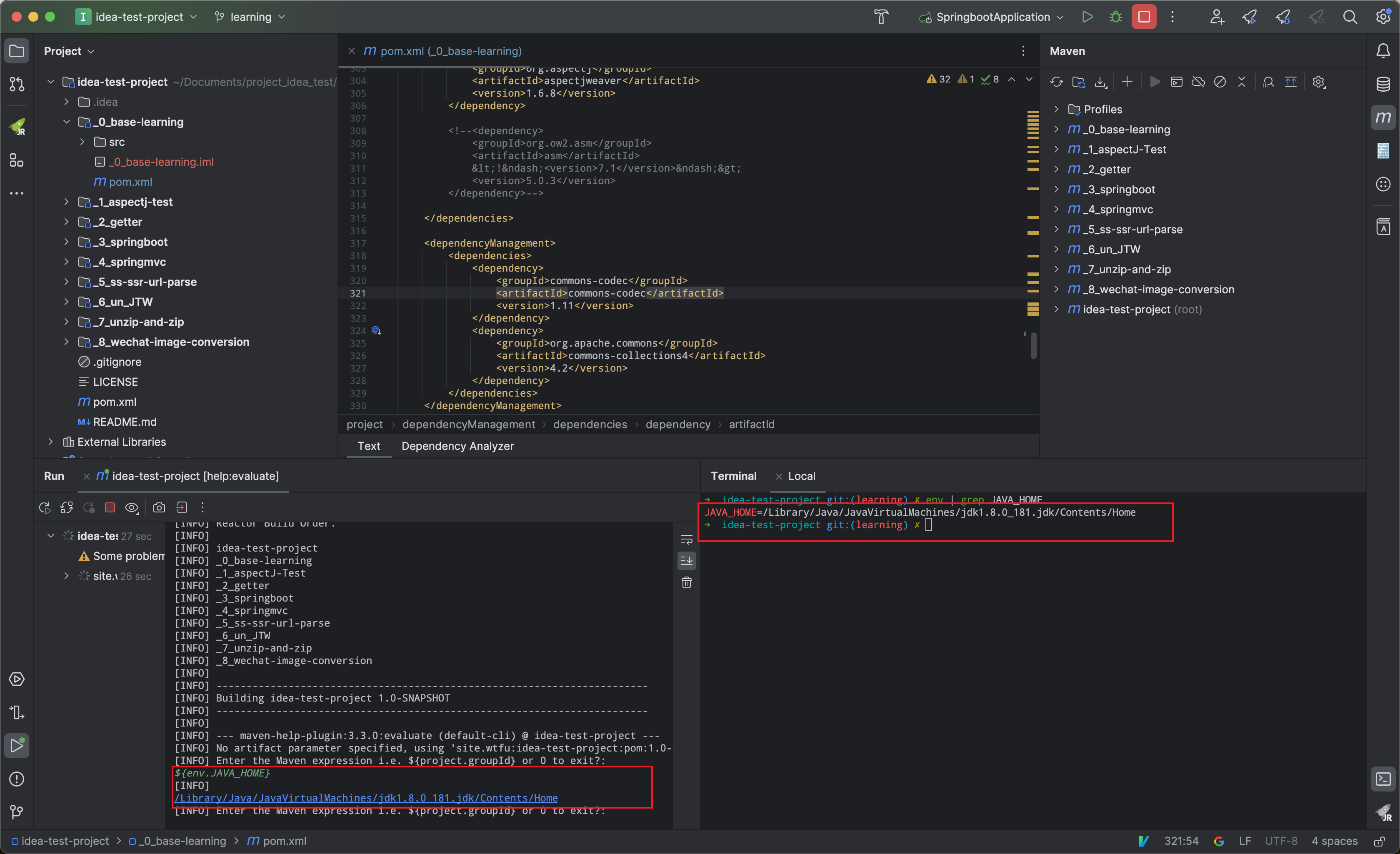The height and width of the screenshot is (854, 1400).
Task: Toggle Offline Mode in Maven toolbar
Action: point(1198,82)
